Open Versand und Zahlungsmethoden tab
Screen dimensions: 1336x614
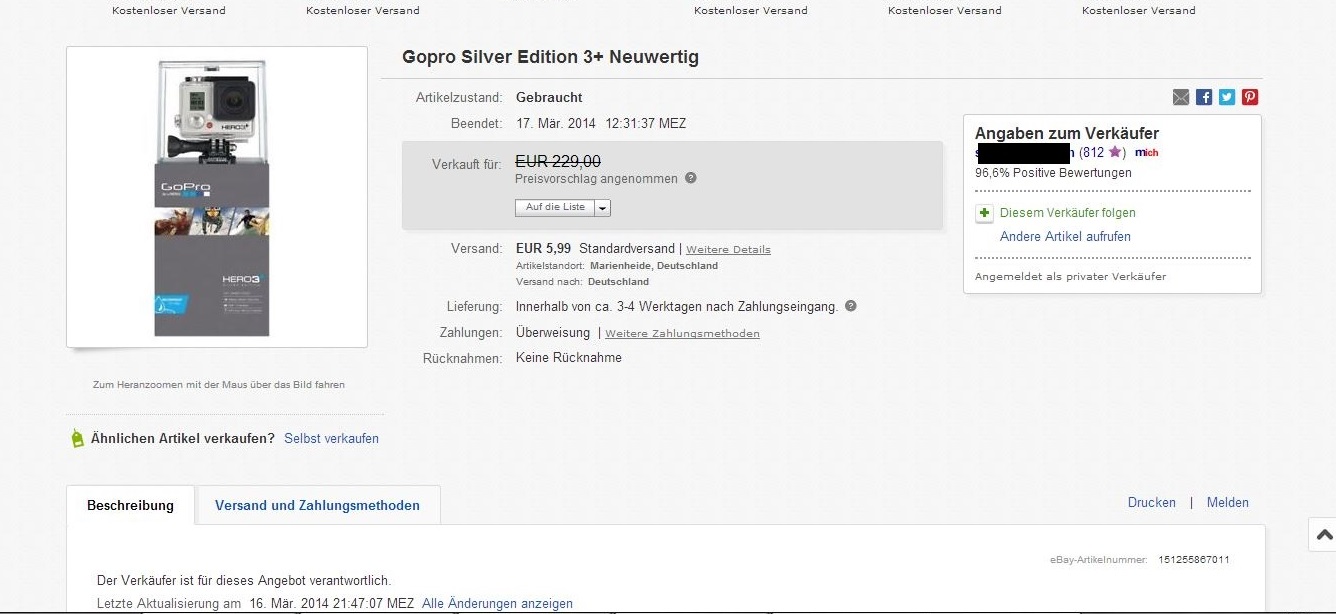(317, 505)
